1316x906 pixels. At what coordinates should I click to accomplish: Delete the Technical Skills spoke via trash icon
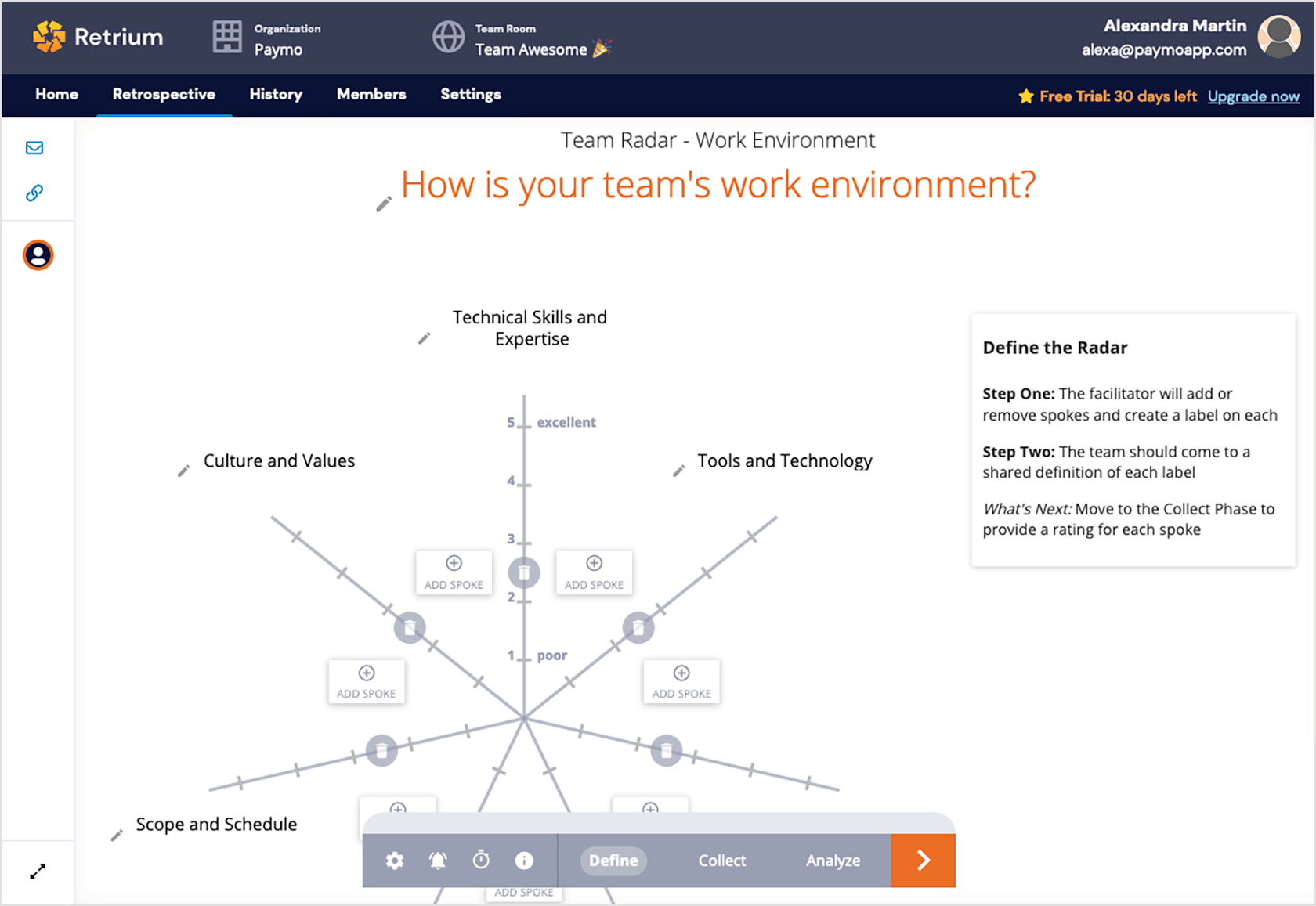(523, 572)
